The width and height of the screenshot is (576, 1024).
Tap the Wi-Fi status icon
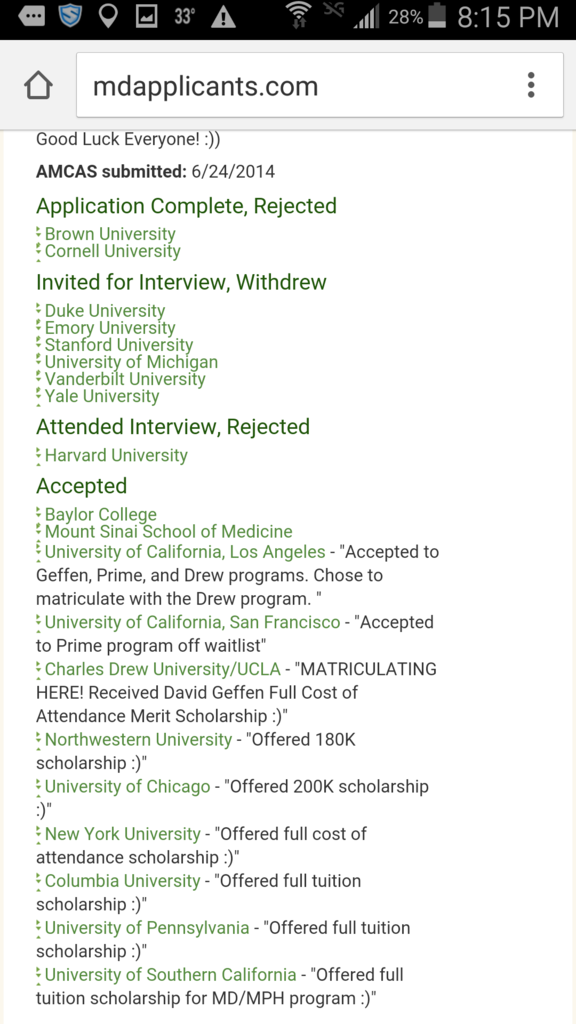pyautogui.click(x=299, y=16)
